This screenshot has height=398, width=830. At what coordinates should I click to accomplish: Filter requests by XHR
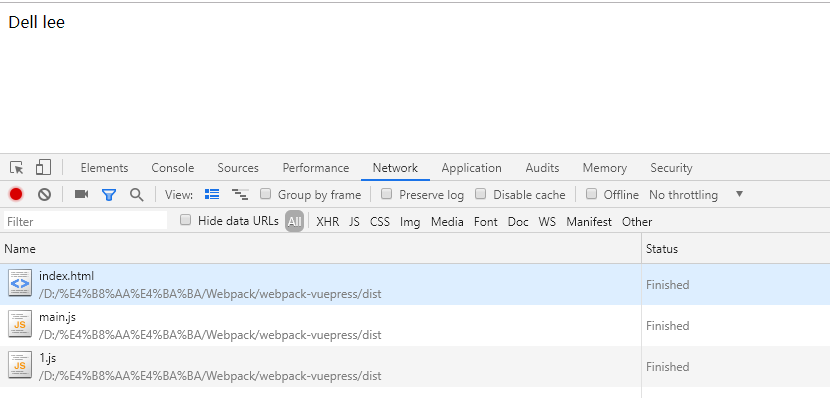(x=328, y=222)
